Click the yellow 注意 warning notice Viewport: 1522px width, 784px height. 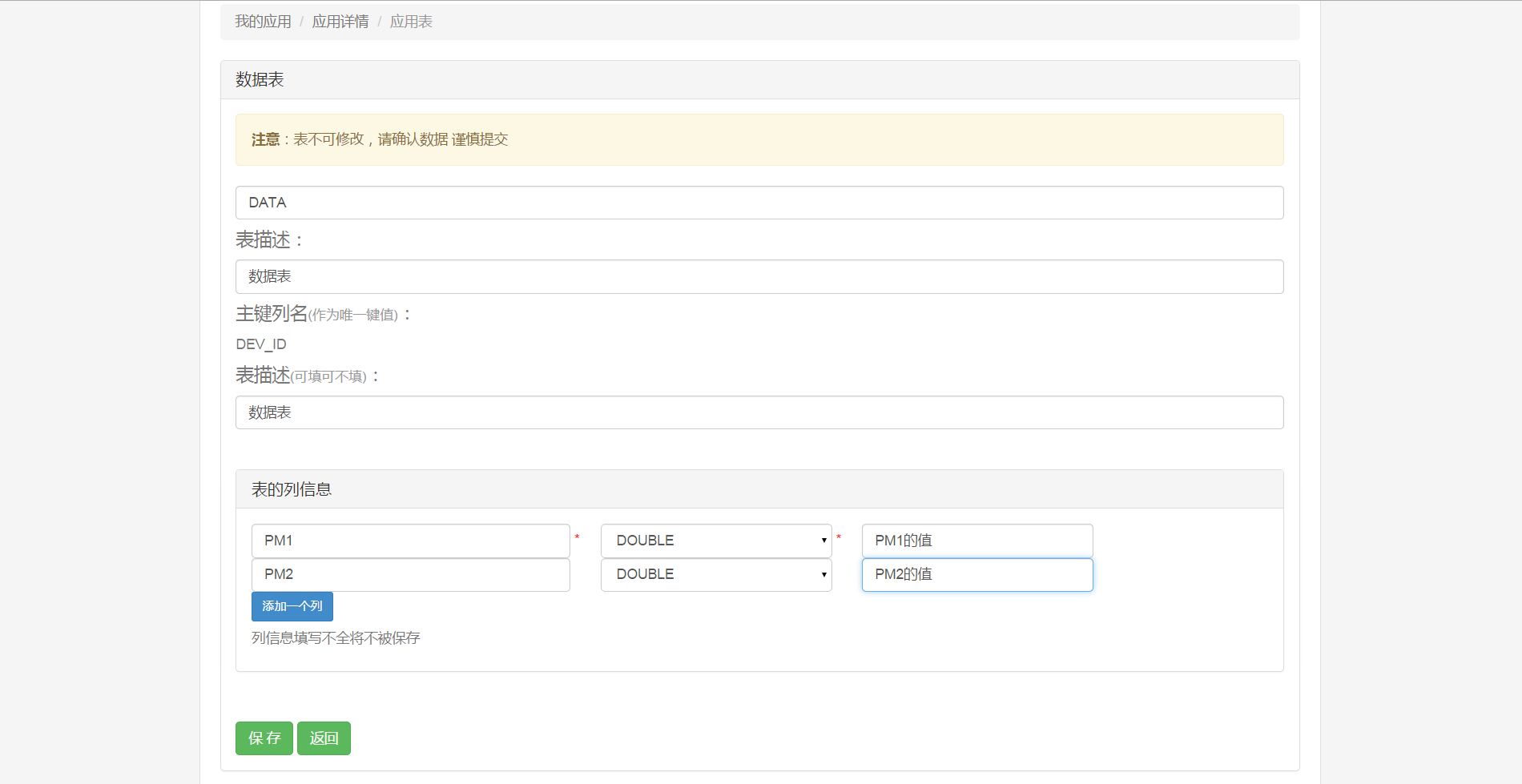[759, 140]
